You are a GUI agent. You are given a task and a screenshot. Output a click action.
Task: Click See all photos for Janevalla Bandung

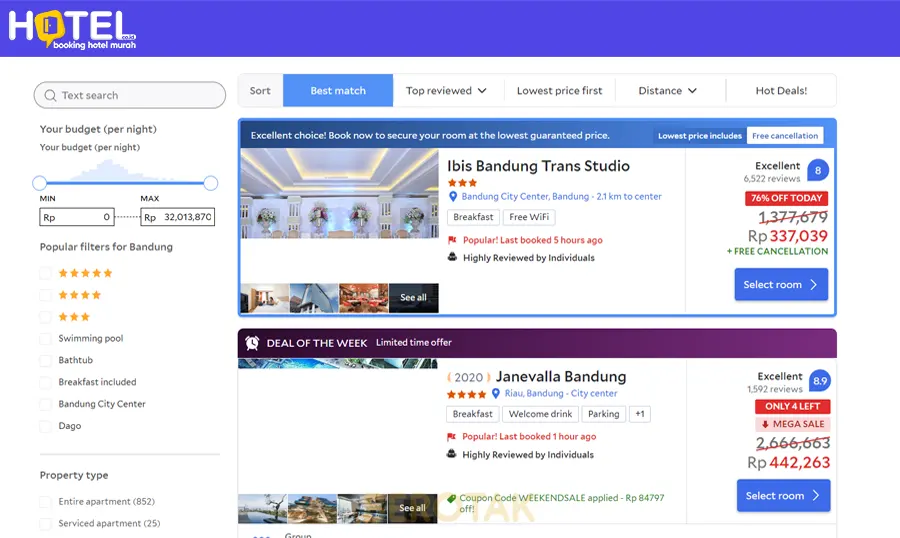click(412, 508)
